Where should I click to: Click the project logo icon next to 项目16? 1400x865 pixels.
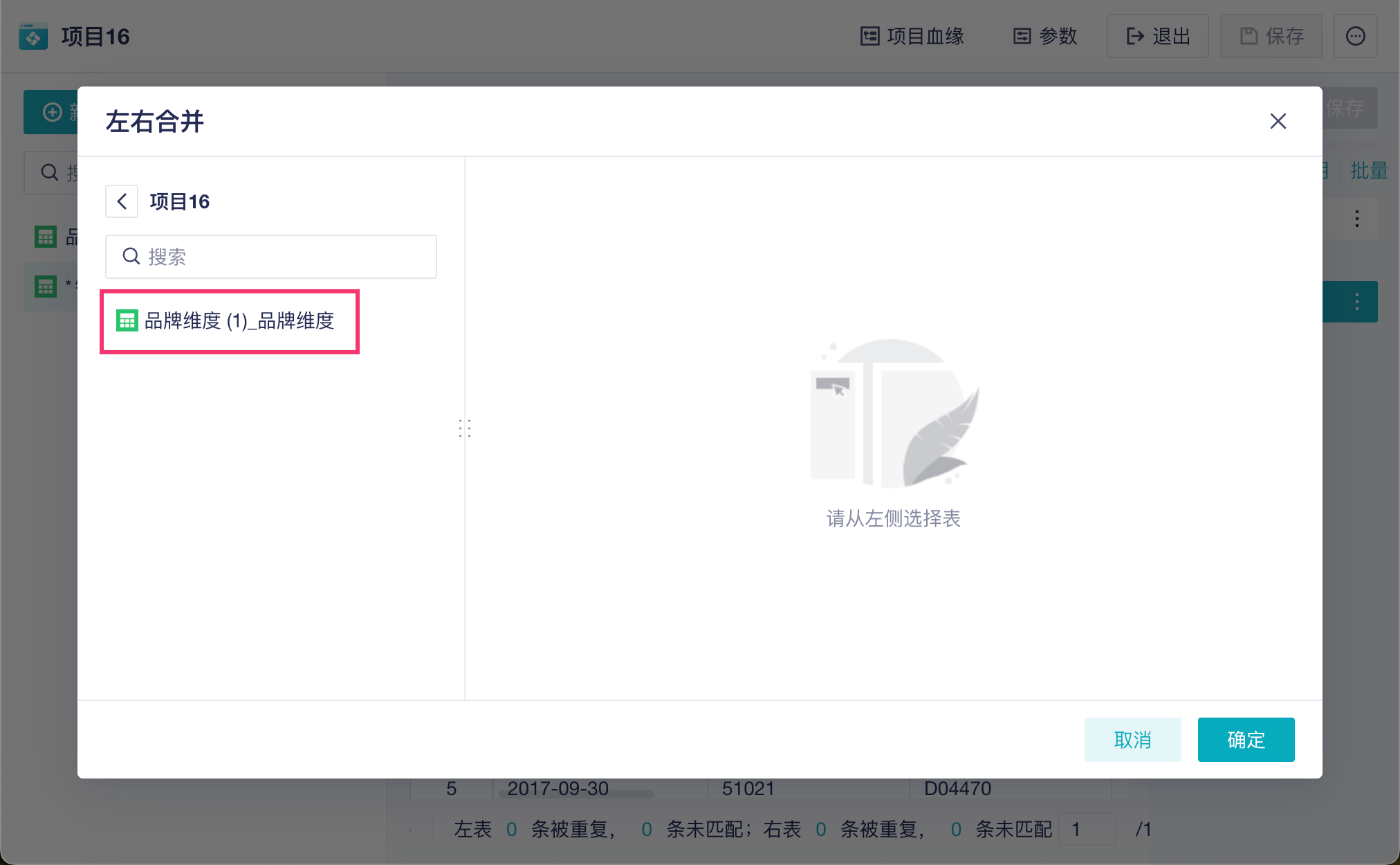click(x=33, y=36)
